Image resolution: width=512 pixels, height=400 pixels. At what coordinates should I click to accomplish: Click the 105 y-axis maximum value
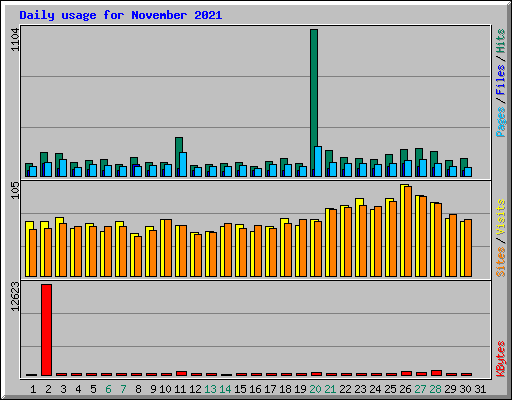[x=15, y=190]
